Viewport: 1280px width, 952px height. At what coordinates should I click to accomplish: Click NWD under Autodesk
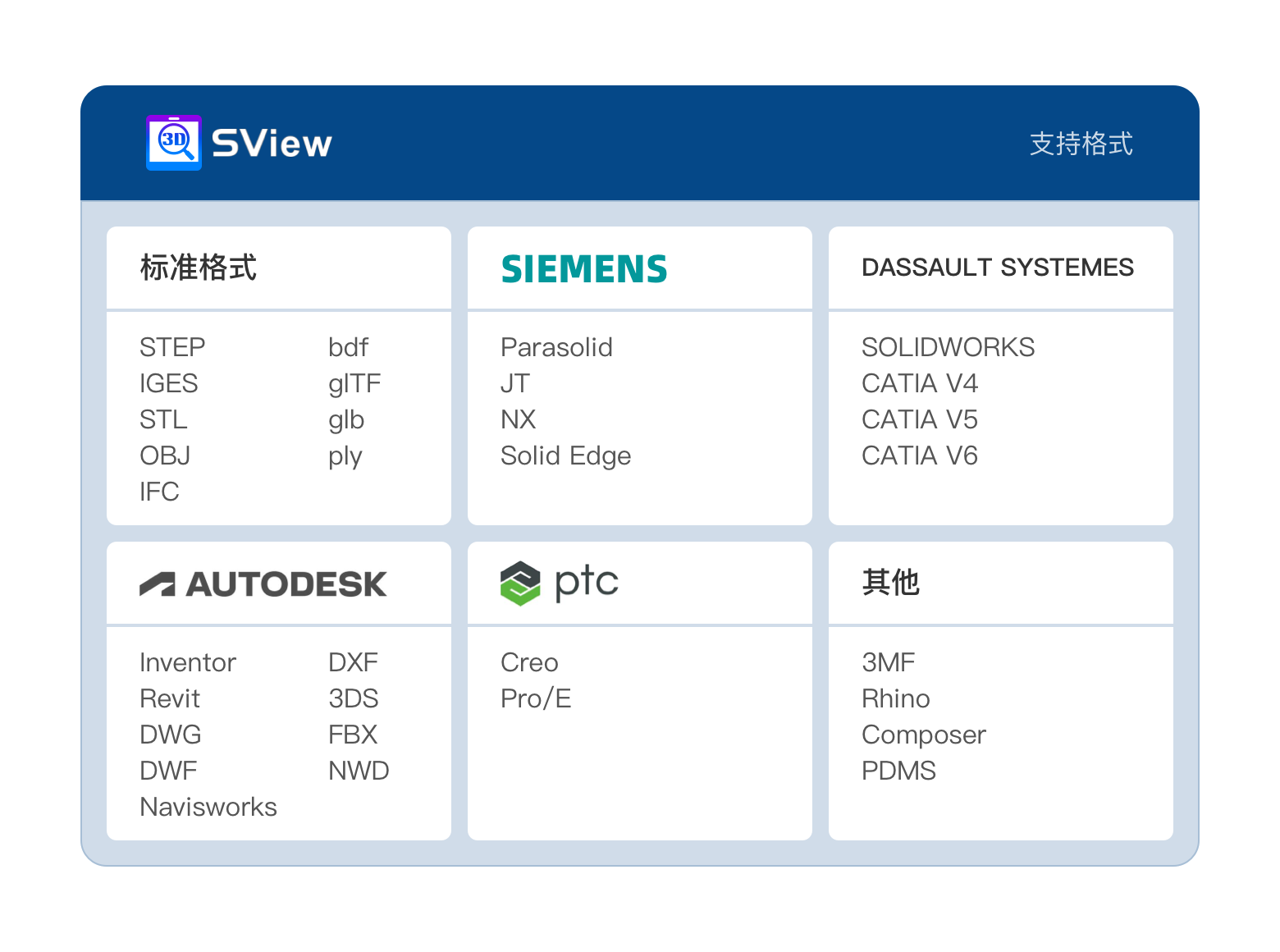359,771
